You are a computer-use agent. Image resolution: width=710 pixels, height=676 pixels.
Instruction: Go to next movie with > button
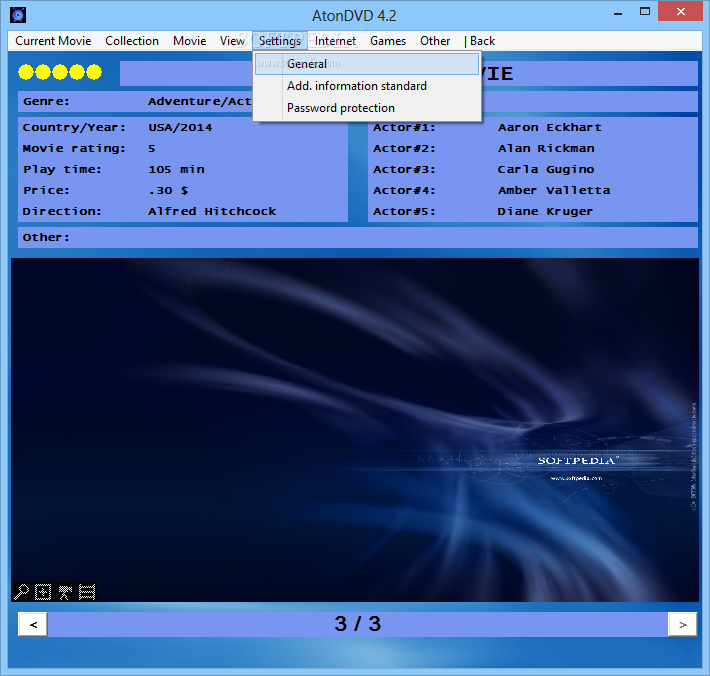(682, 624)
